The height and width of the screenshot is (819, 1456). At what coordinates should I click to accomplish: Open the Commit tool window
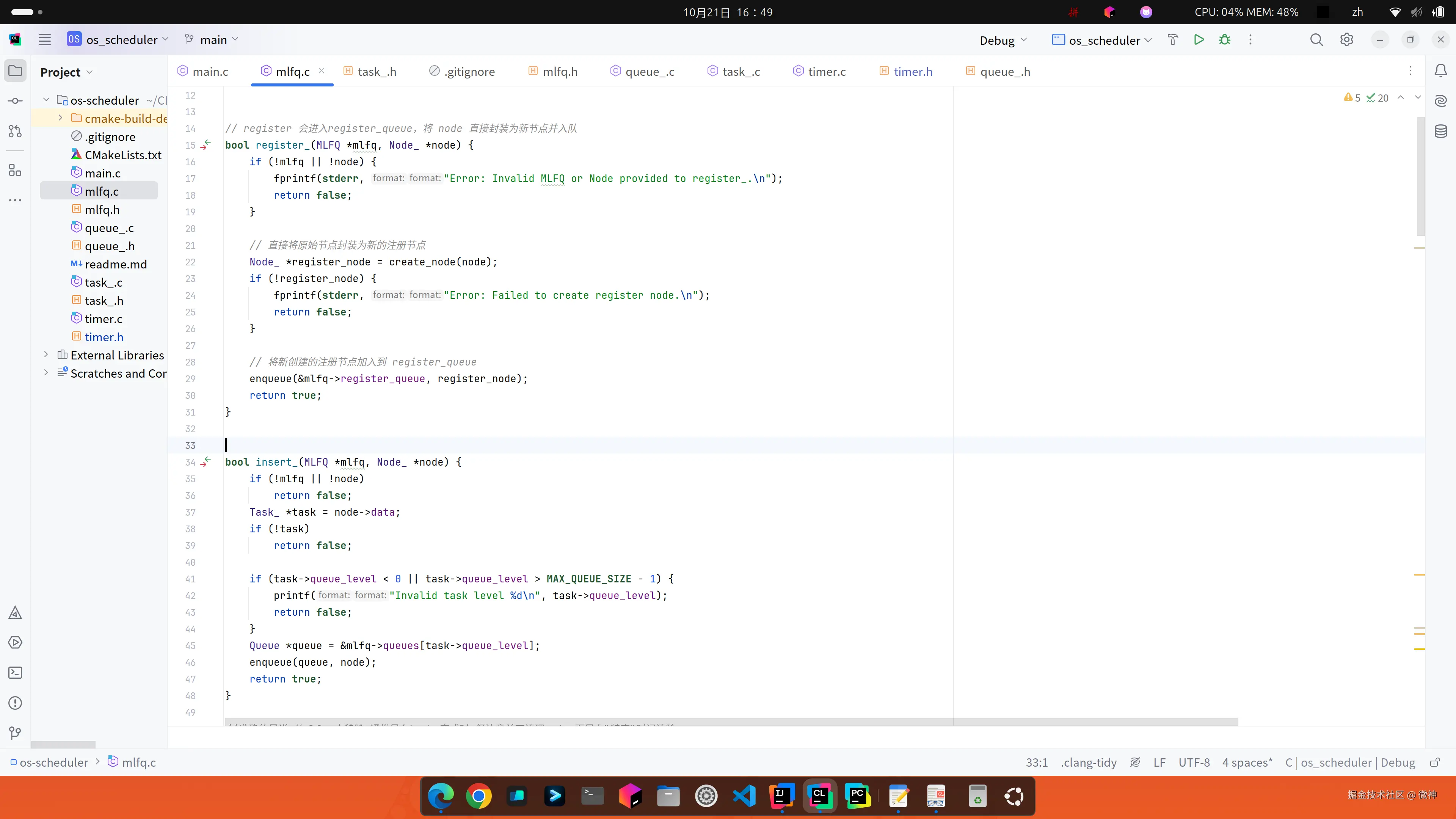coord(15,100)
